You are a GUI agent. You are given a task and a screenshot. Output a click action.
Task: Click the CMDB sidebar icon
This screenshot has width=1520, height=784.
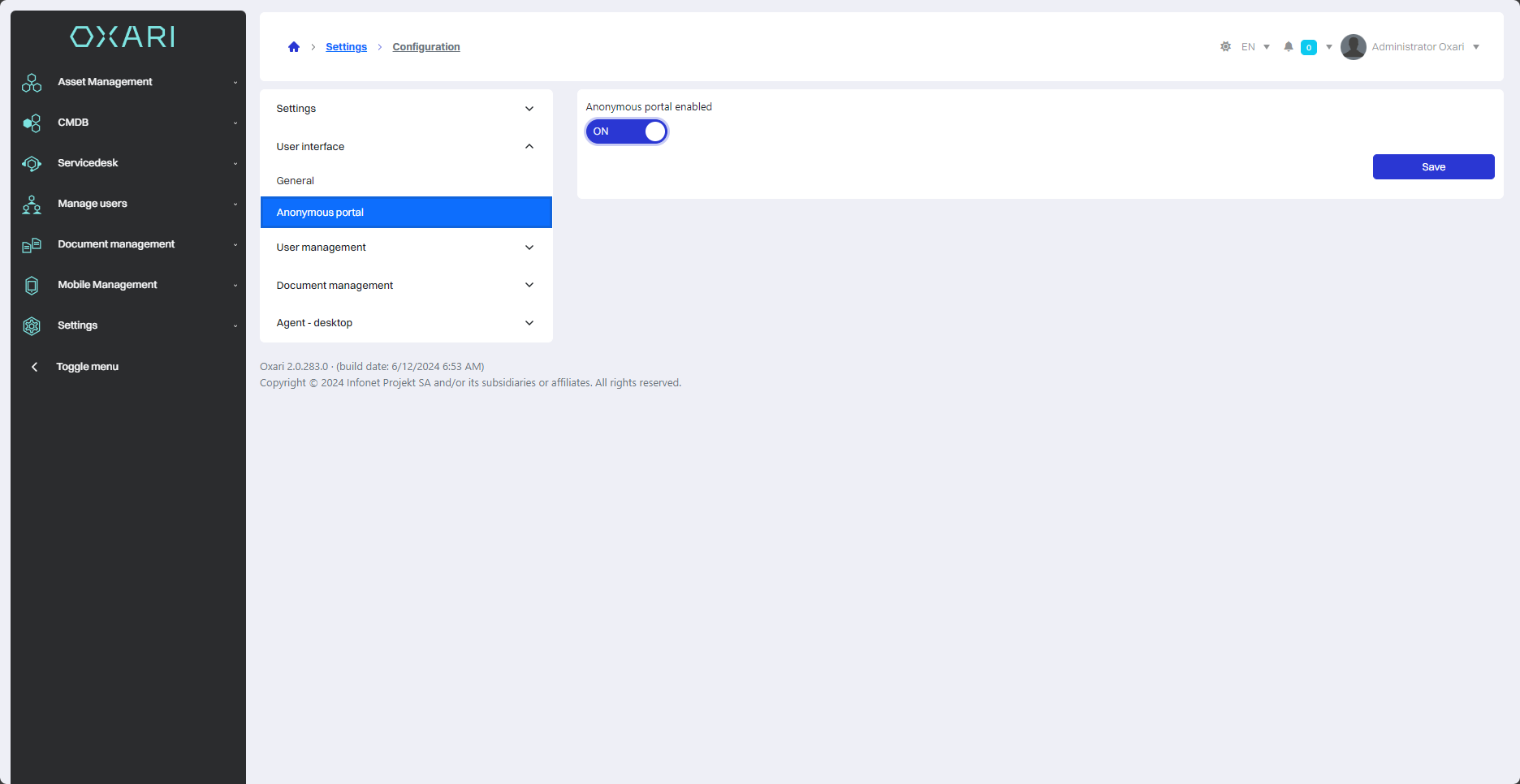coord(32,123)
